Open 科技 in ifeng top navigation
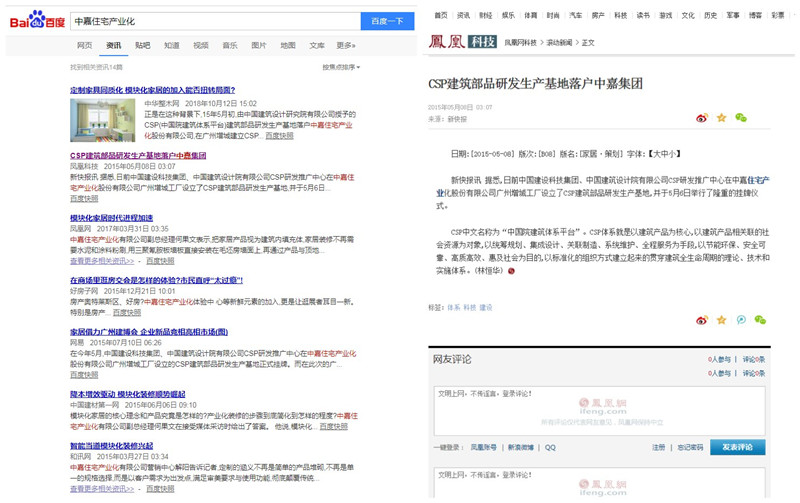This screenshot has height=503, width=800. click(x=620, y=15)
